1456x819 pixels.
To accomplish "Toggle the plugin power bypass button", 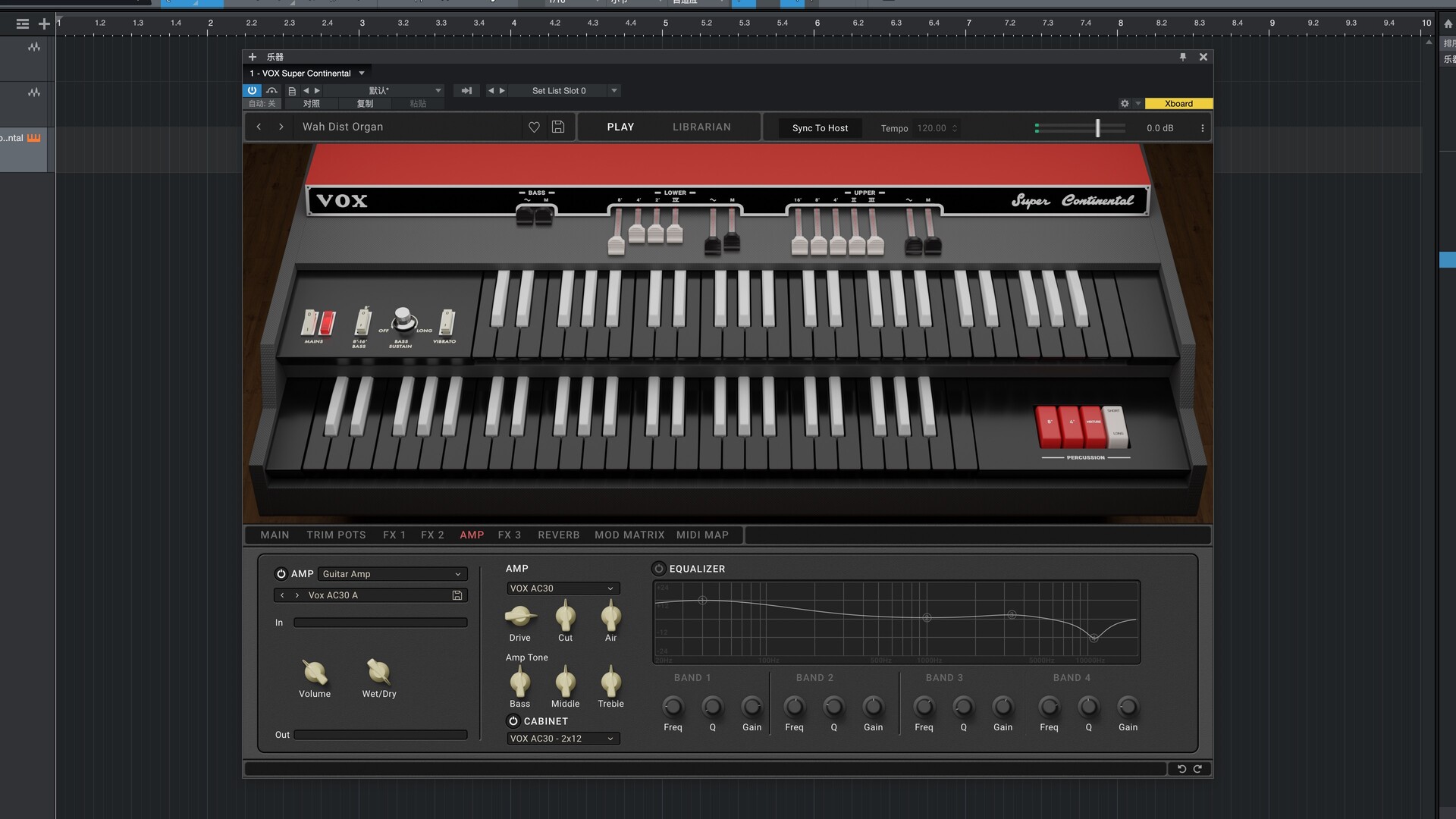I will point(252,90).
